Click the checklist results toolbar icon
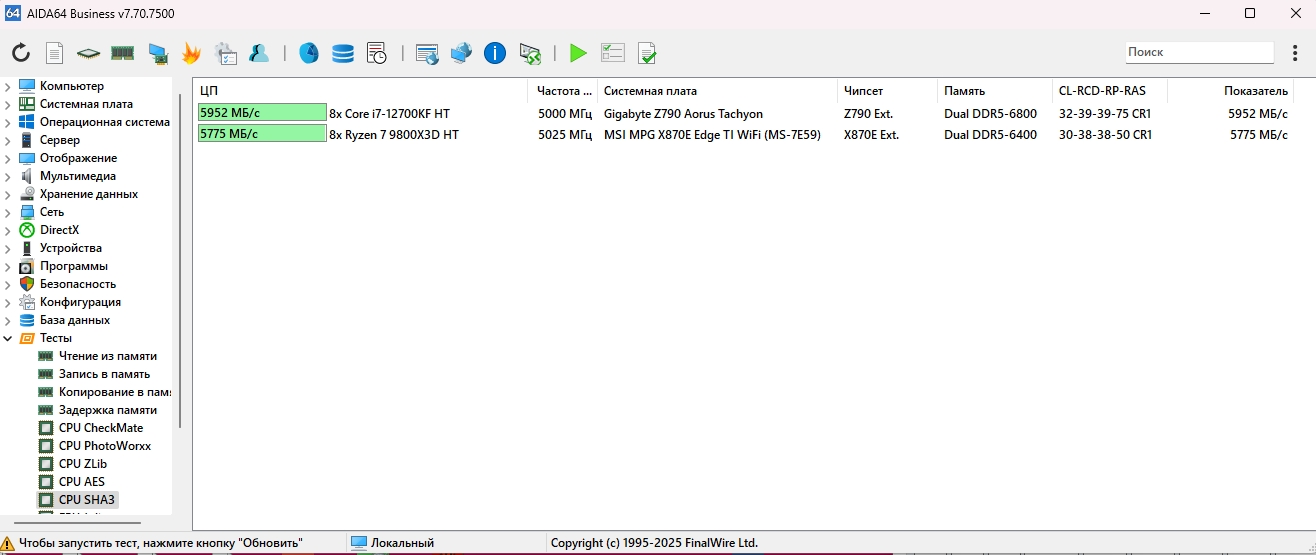This screenshot has width=1316, height=555. tap(613, 53)
